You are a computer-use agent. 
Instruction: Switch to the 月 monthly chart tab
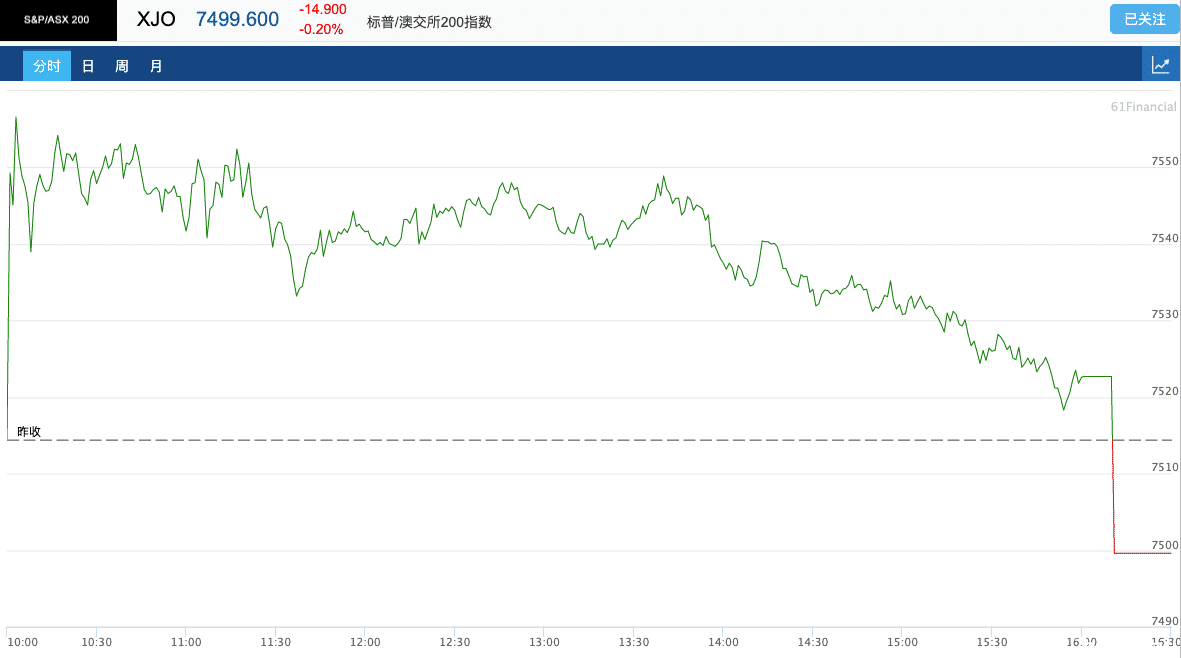click(x=156, y=66)
